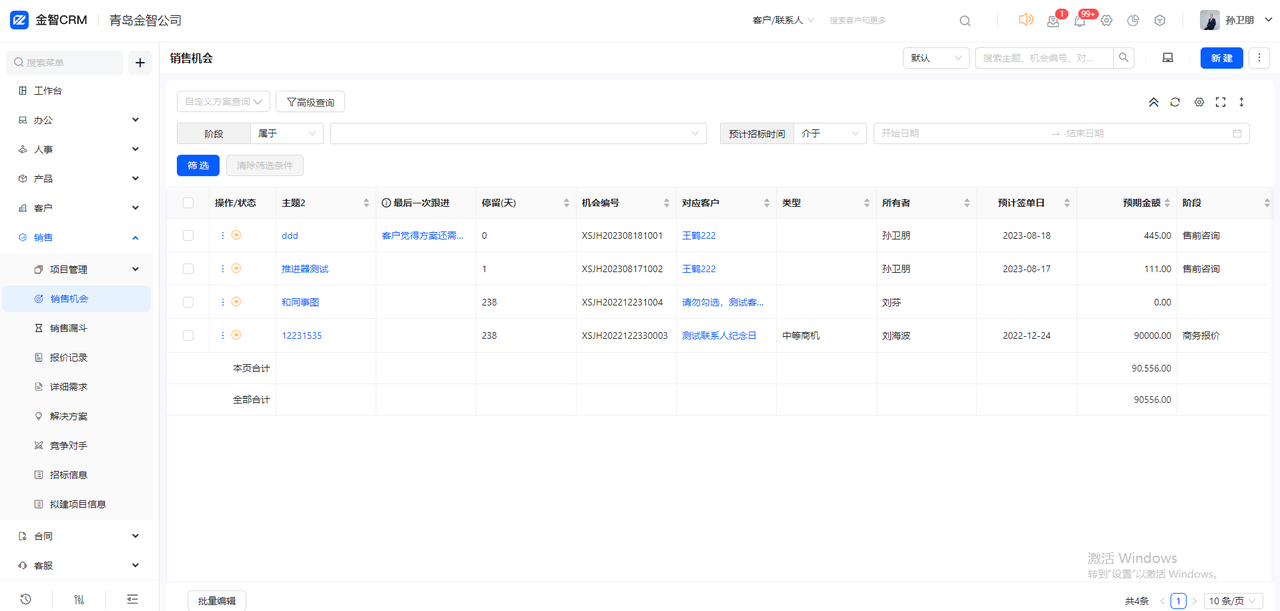This screenshot has height=611, width=1280.
Task: Click the orange speaker announcement icon
Action: [1025, 20]
